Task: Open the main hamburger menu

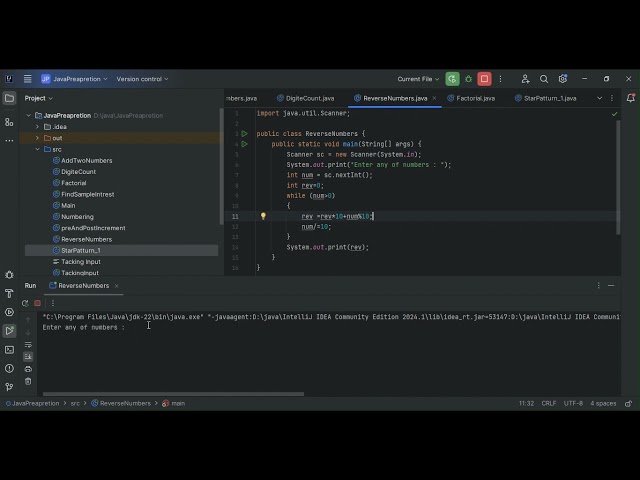Action: coord(27,79)
